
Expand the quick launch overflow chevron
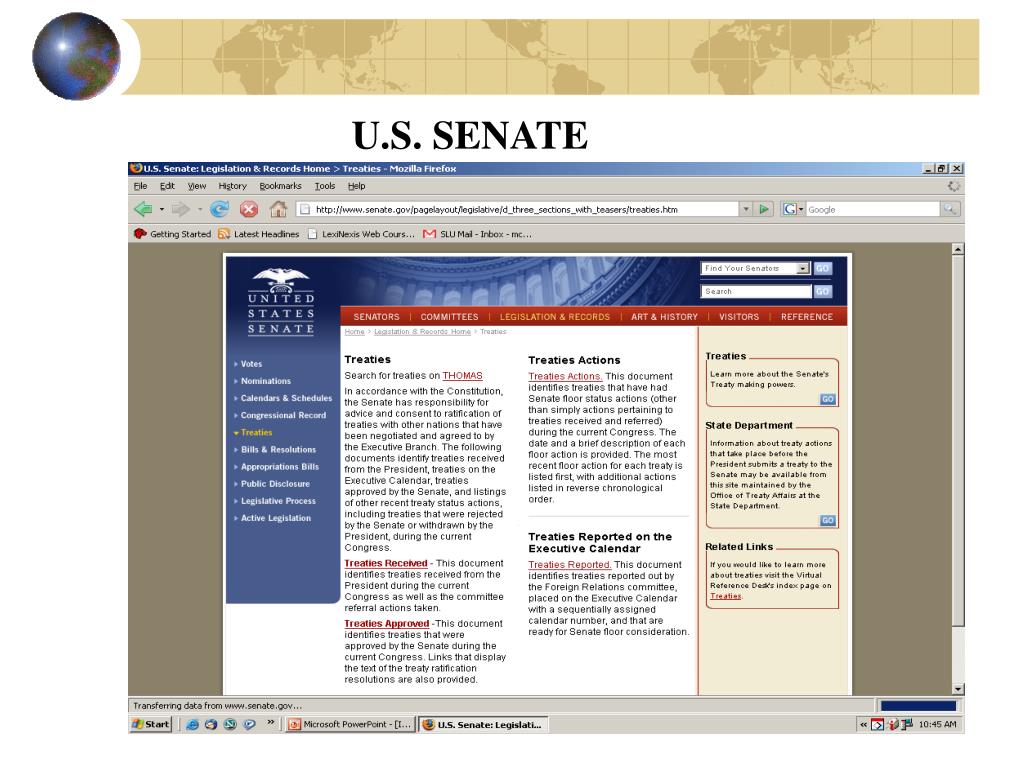(x=271, y=723)
